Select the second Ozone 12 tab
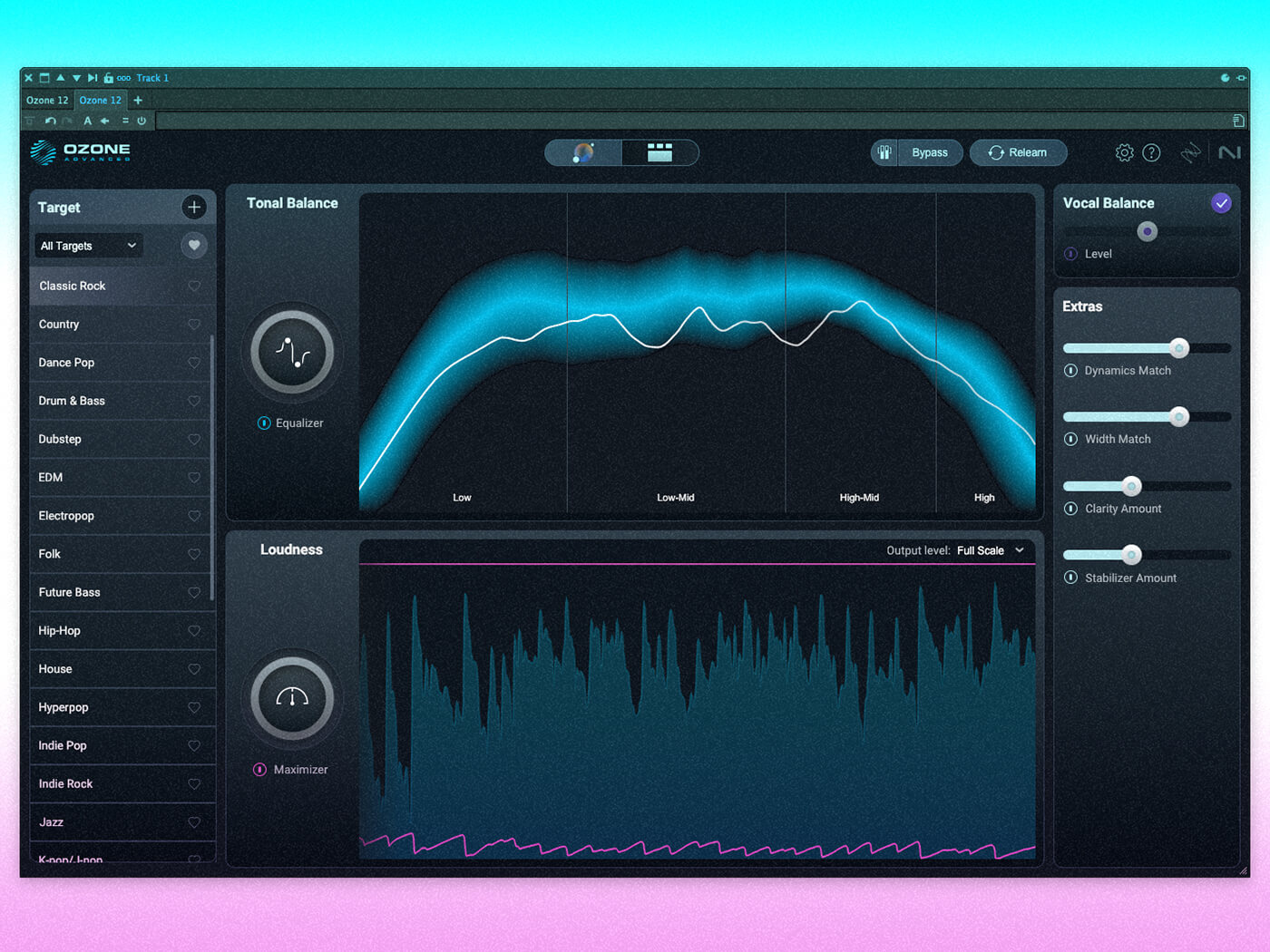 [100, 101]
